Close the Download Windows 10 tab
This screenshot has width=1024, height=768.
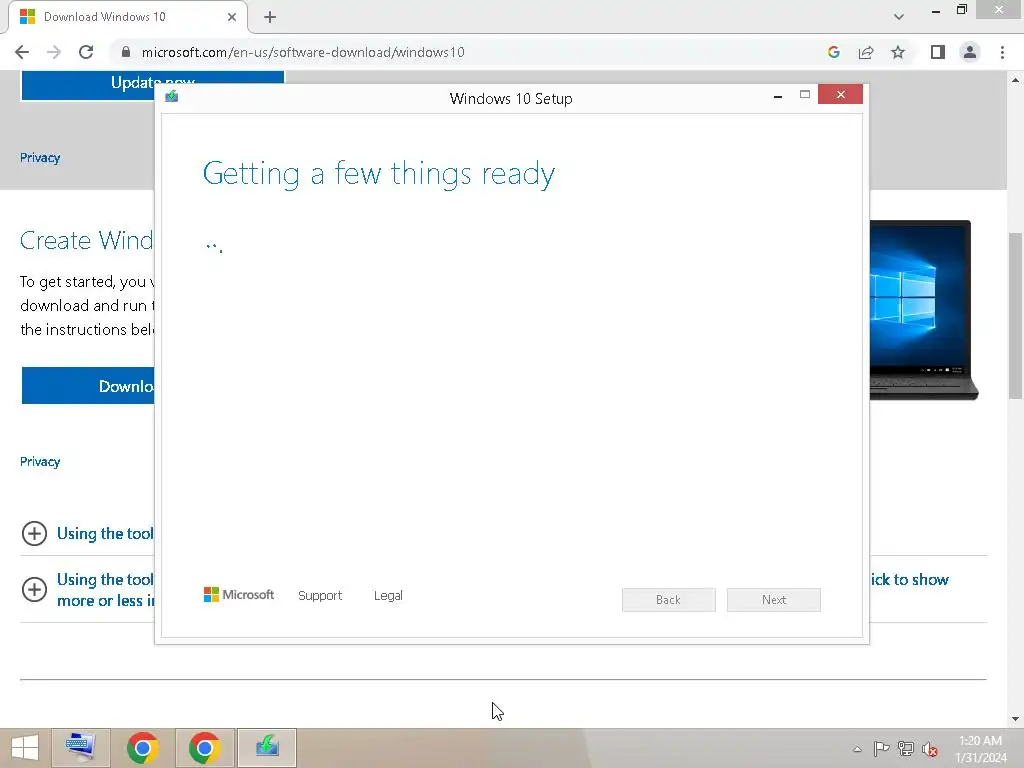pos(232,17)
